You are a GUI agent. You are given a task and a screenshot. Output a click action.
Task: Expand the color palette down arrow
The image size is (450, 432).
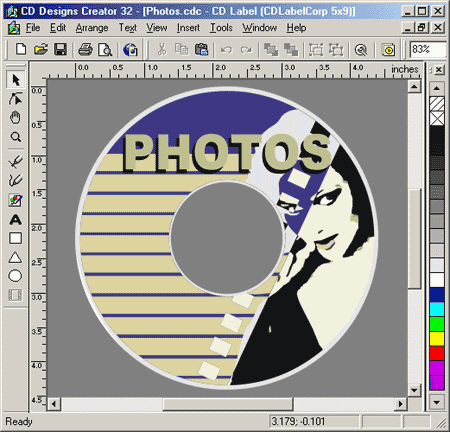click(436, 402)
